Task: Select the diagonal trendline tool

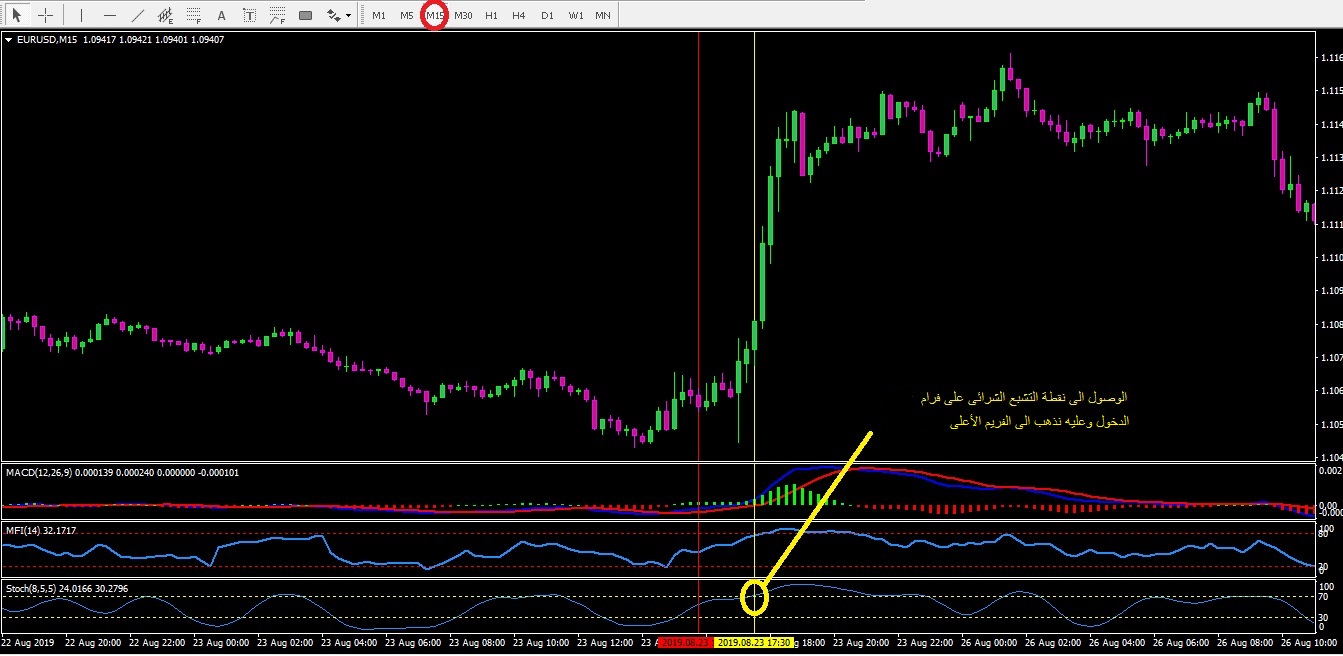Action: click(x=138, y=15)
